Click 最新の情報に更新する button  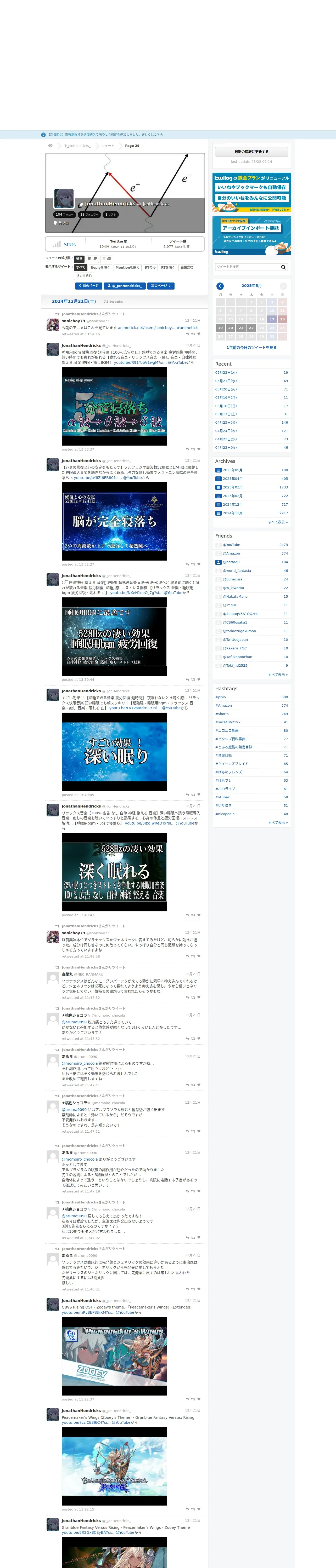pos(251,152)
